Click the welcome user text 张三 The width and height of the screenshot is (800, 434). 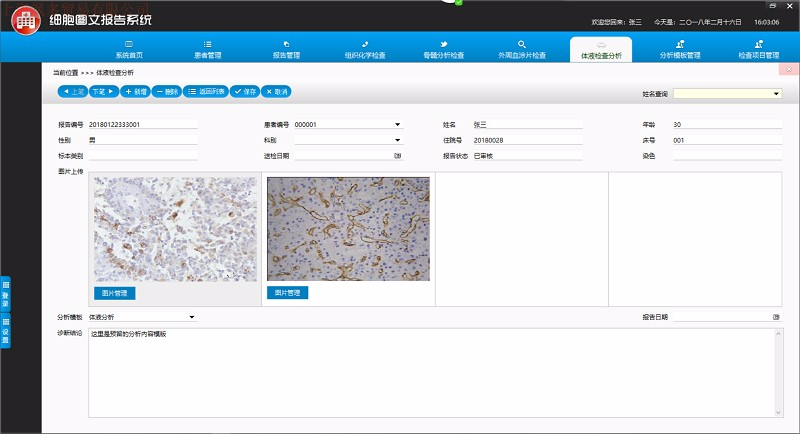pos(635,22)
